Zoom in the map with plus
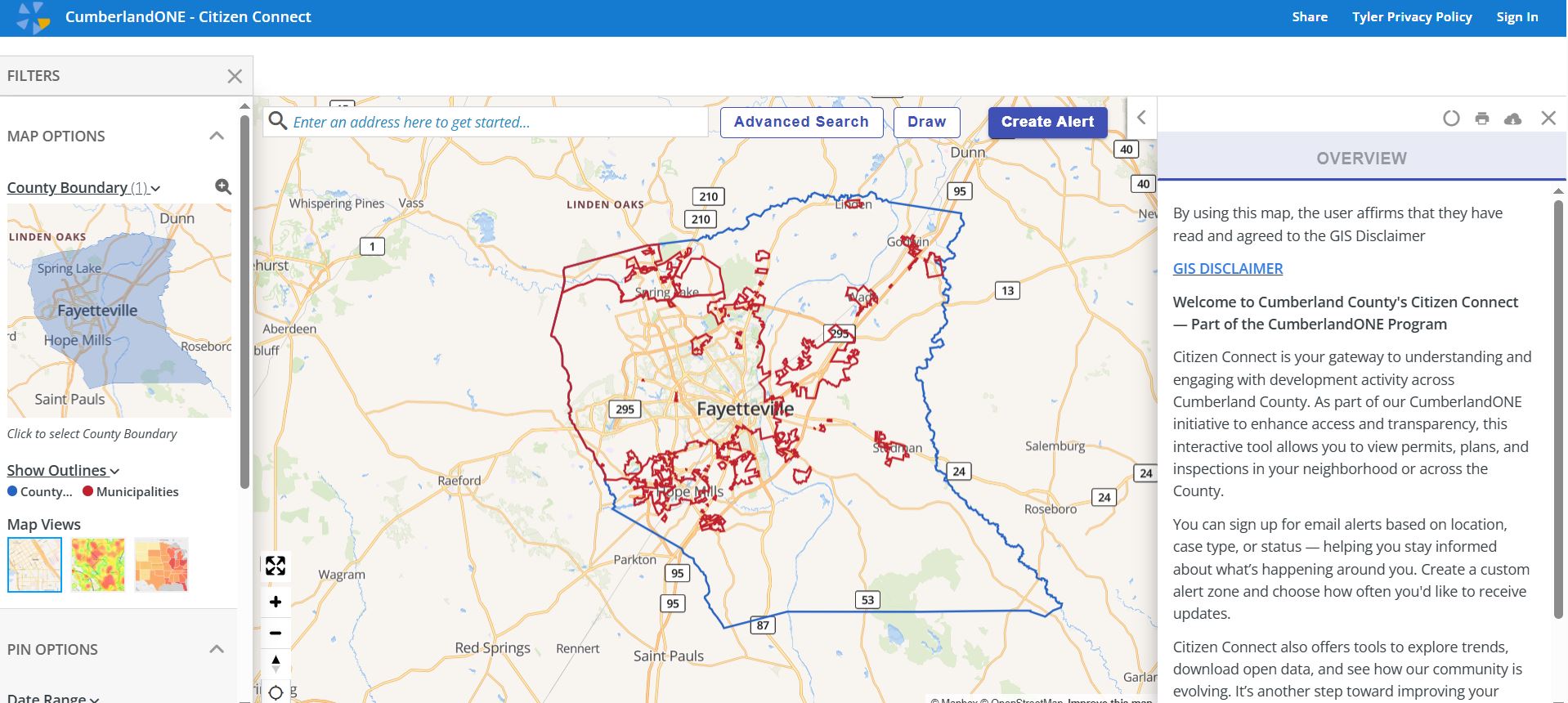This screenshot has height=703, width=1568. pyautogui.click(x=276, y=602)
